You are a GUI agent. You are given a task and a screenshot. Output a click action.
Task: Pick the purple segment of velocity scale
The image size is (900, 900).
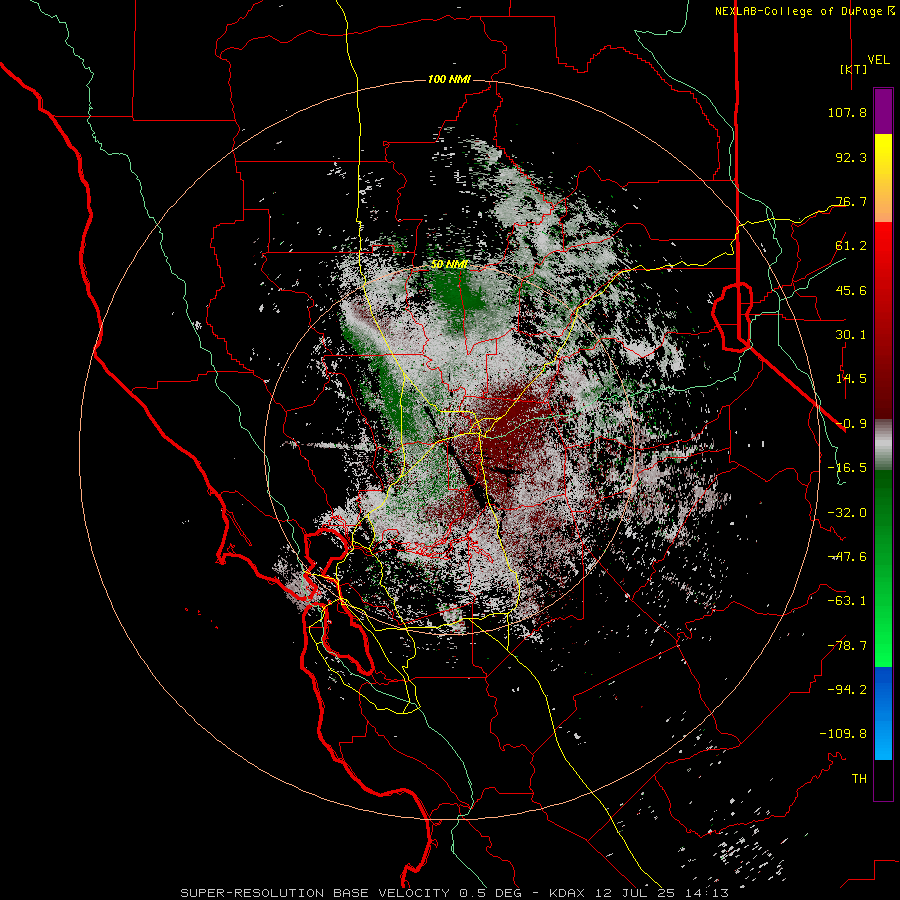pos(883,111)
